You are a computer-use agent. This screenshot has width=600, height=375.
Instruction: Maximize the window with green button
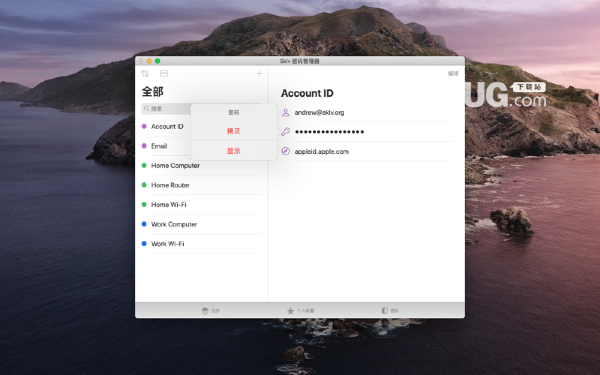(157, 61)
